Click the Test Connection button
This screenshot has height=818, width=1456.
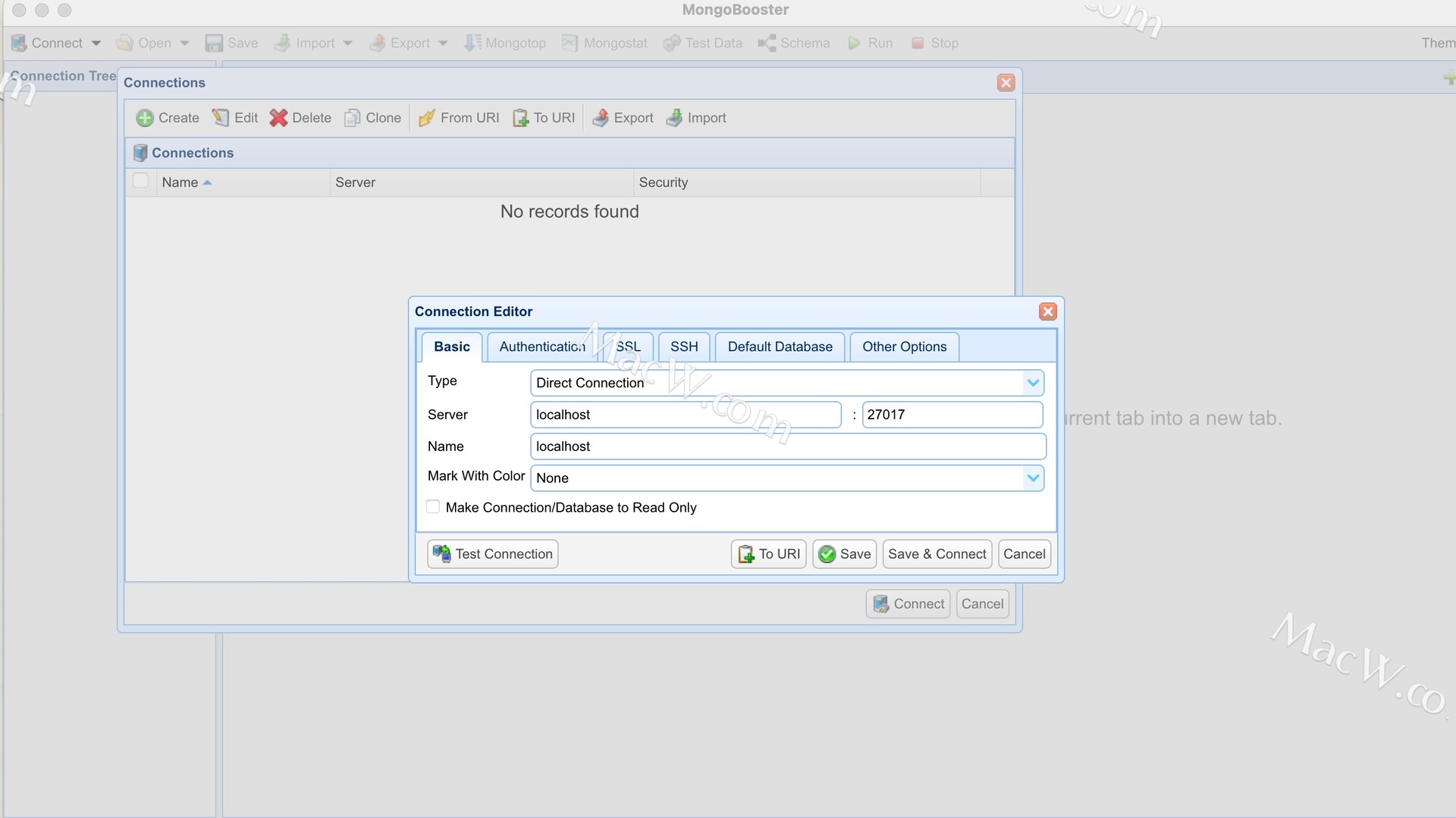tap(493, 554)
